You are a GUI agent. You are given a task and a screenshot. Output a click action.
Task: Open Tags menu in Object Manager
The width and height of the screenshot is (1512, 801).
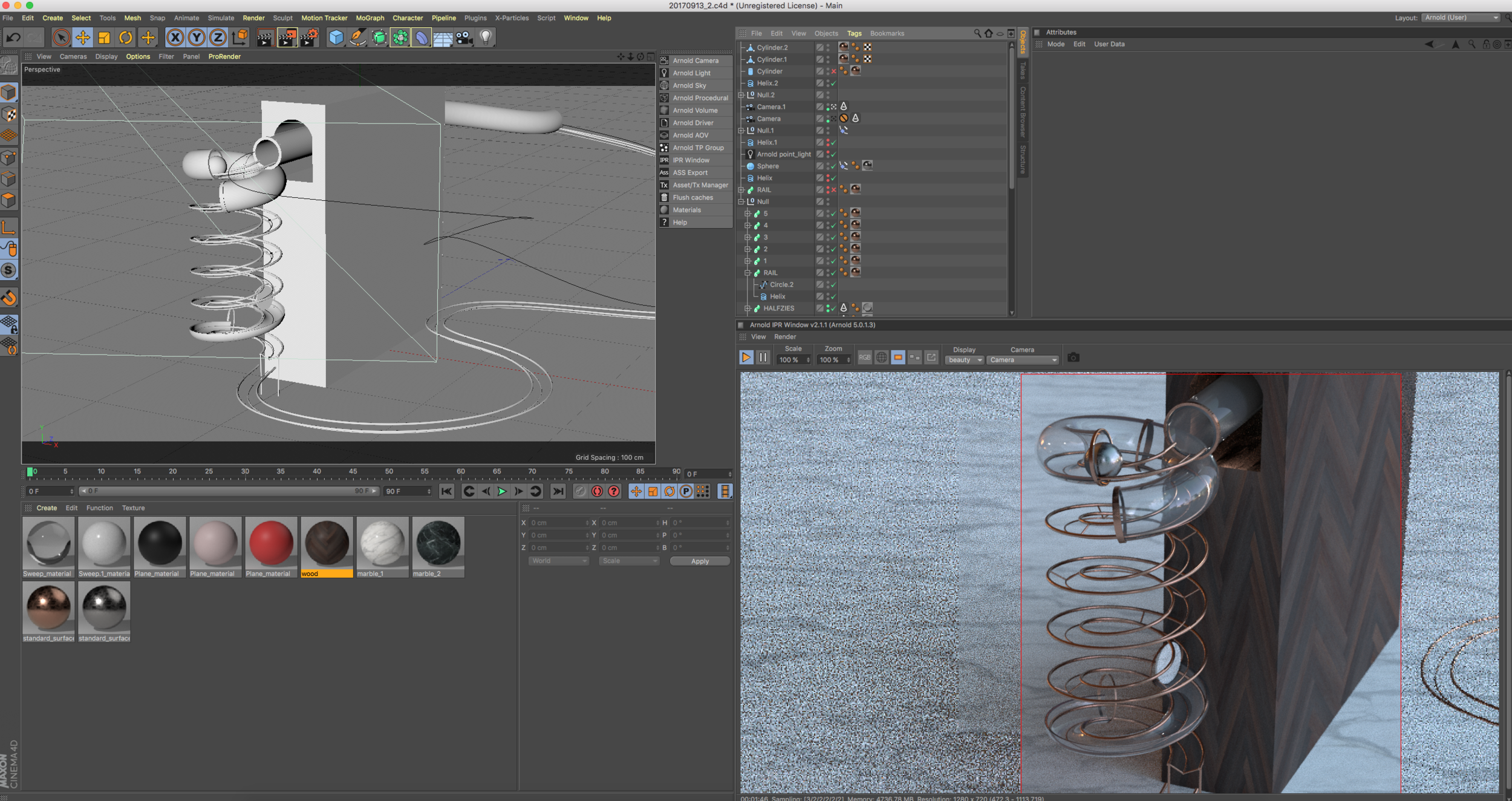(854, 33)
